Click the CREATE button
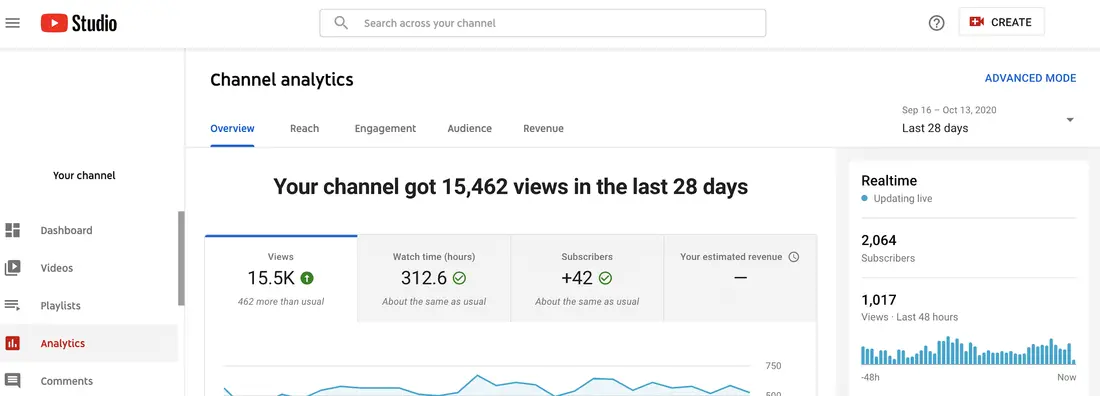 1001,22
